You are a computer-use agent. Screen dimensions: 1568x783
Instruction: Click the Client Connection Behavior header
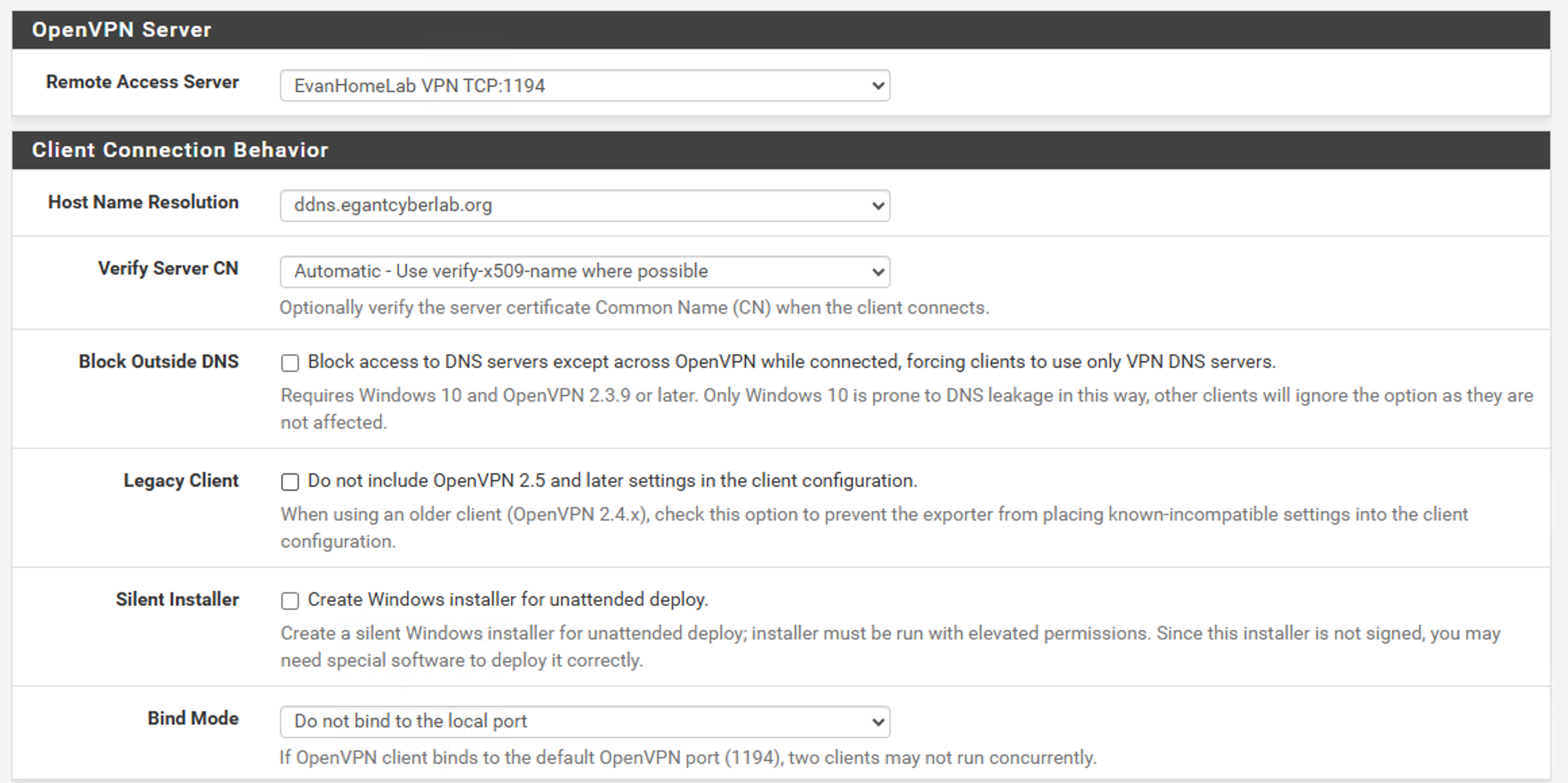tap(781, 150)
